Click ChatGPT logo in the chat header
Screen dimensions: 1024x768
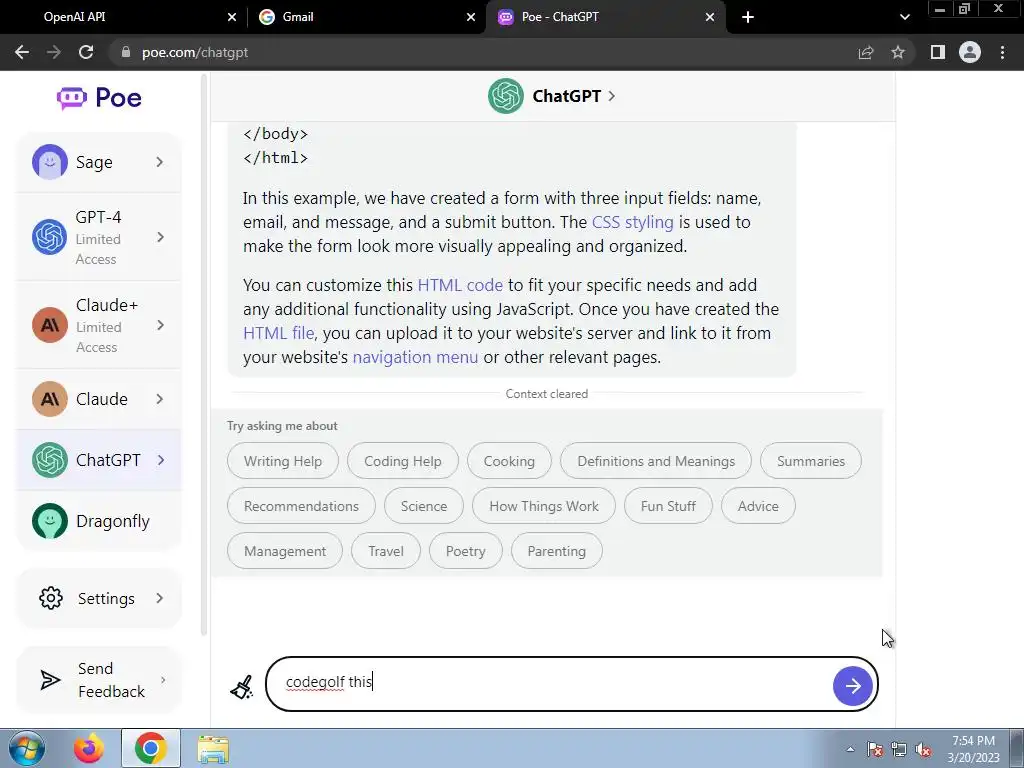tap(505, 96)
